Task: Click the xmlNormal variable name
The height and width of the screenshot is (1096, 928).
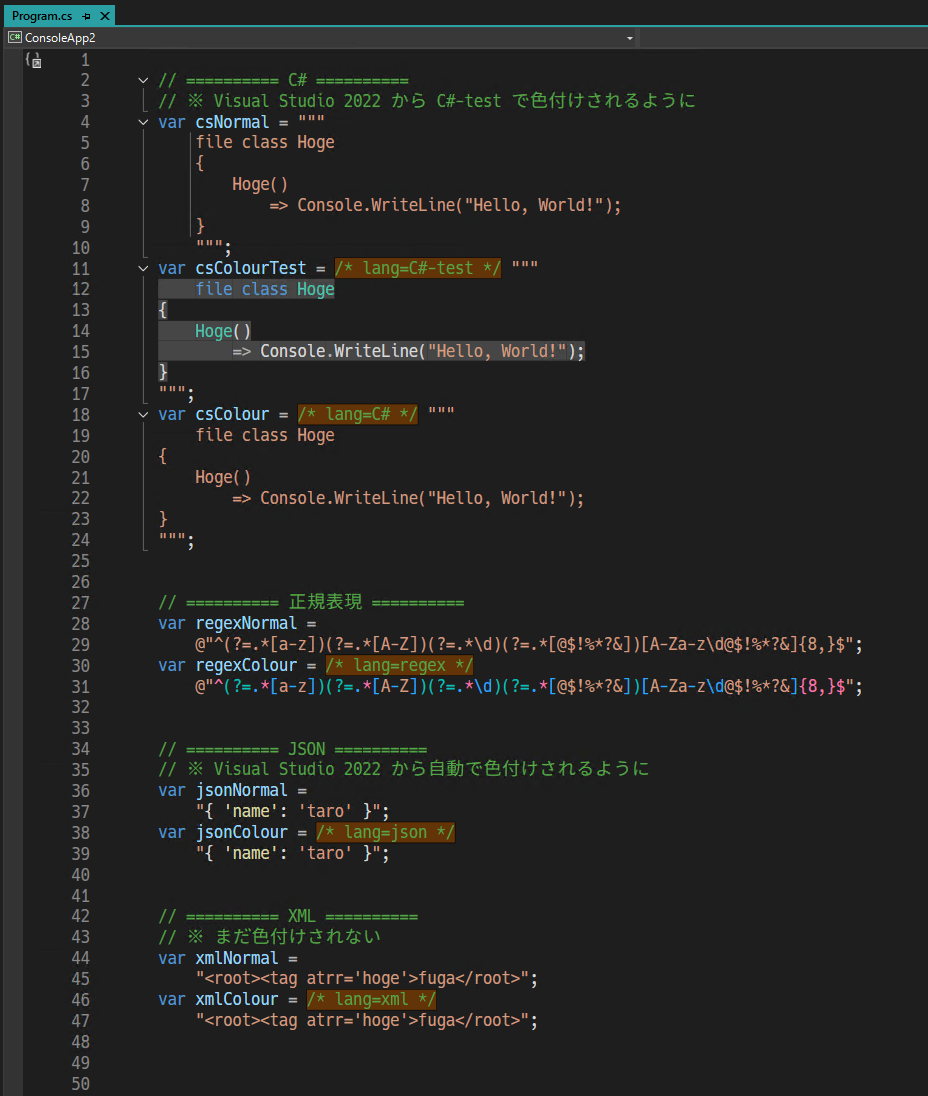Action: tap(237, 958)
